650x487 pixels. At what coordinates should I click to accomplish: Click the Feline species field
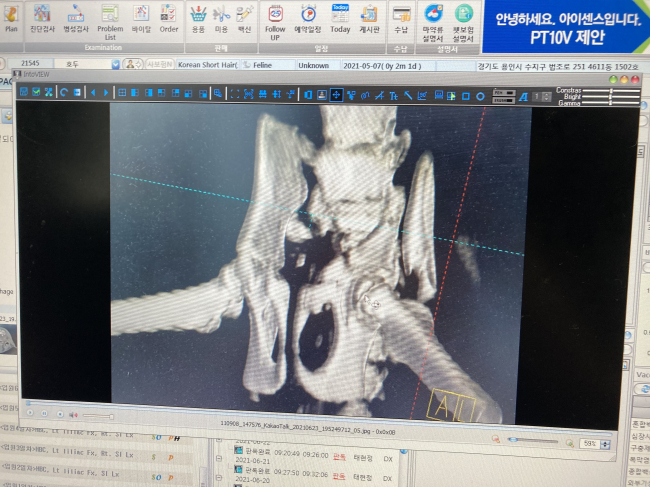(268, 65)
